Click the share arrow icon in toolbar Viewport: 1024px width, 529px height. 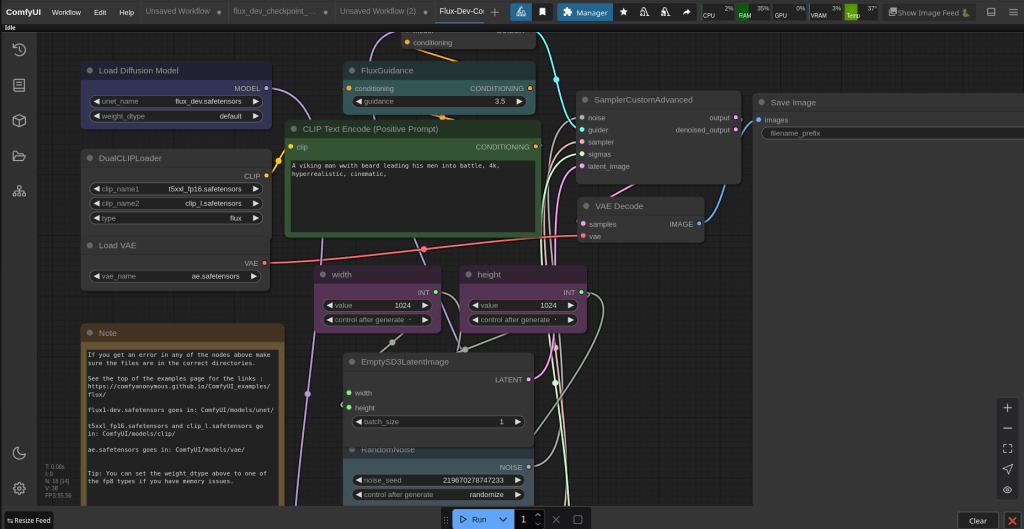[687, 12]
